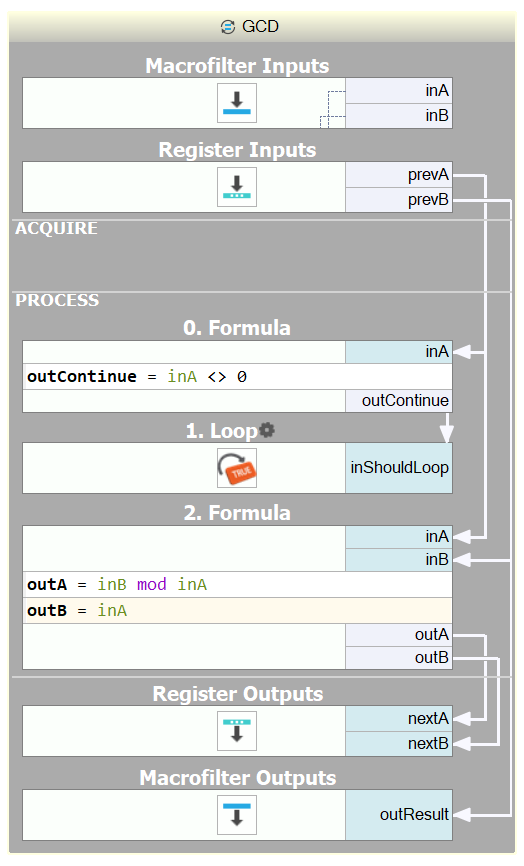Click the Register Inputs block icon
Viewport: 524px width, 866px height.
pos(236,187)
